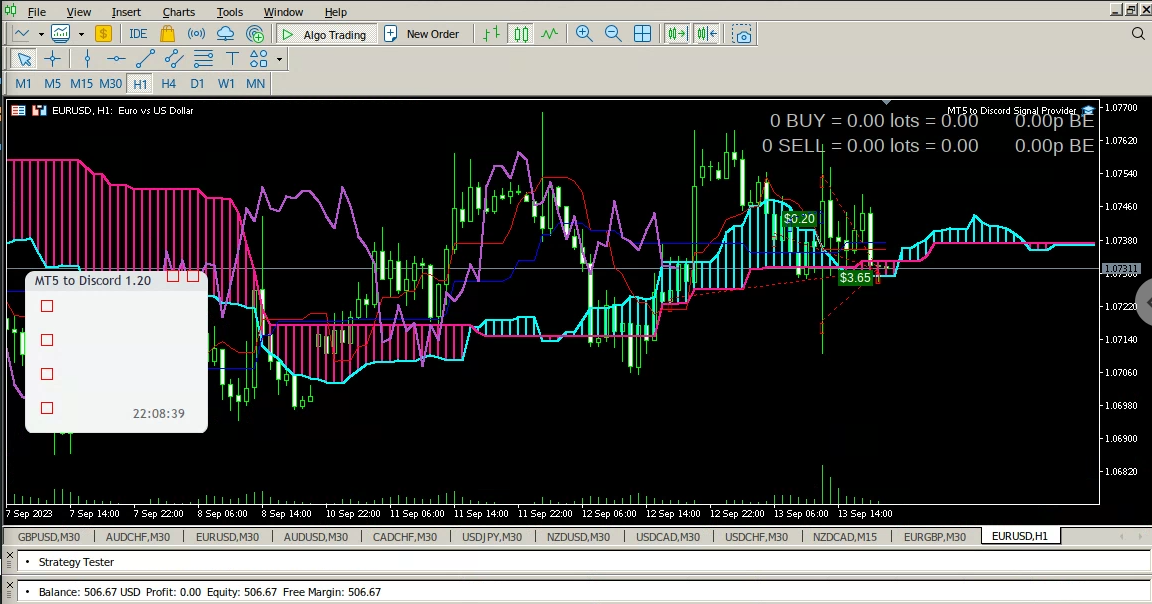Switch to M15 timeframe
The image size is (1152, 604).
pyautogui.click(x=82, y=84)
